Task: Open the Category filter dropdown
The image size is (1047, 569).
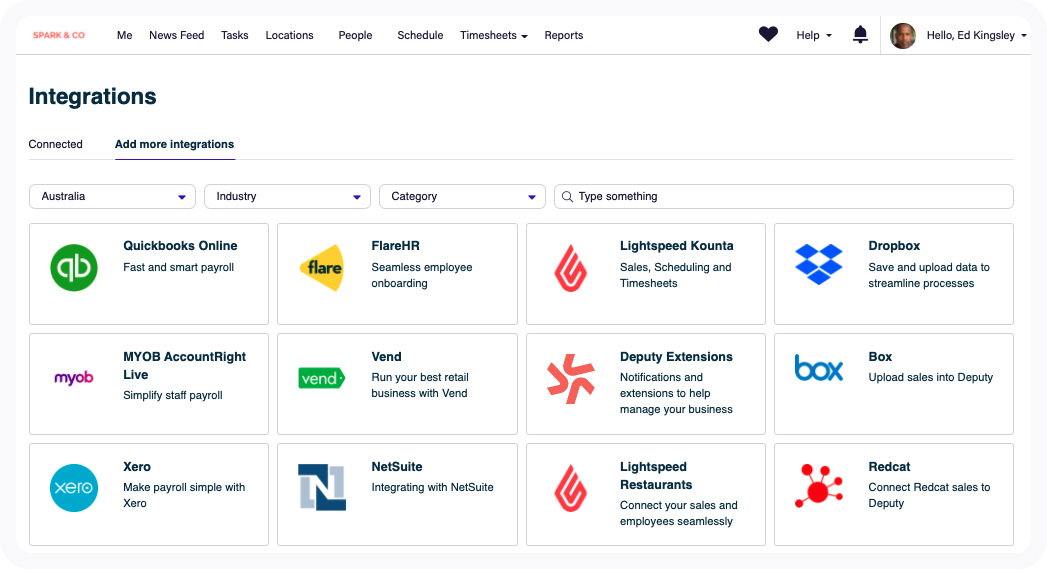Action: [x=462, y=196]
